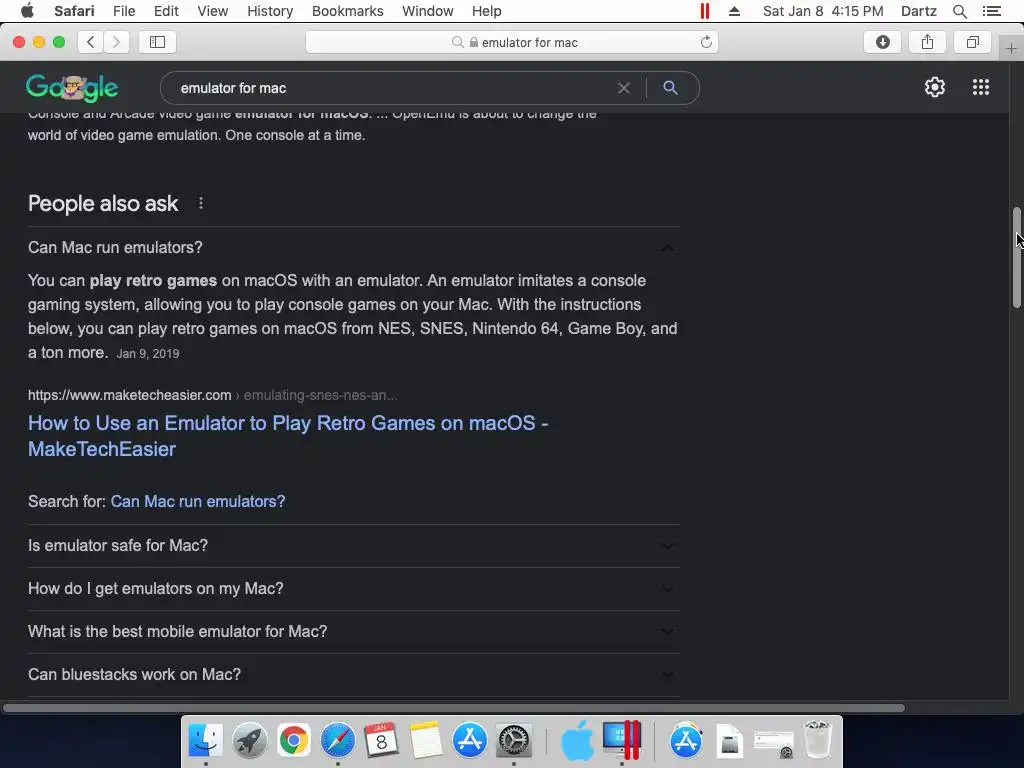Open the Help menu
This screenshot has height=768, width=1024.
pyautogui.click(x=487, y=11)
